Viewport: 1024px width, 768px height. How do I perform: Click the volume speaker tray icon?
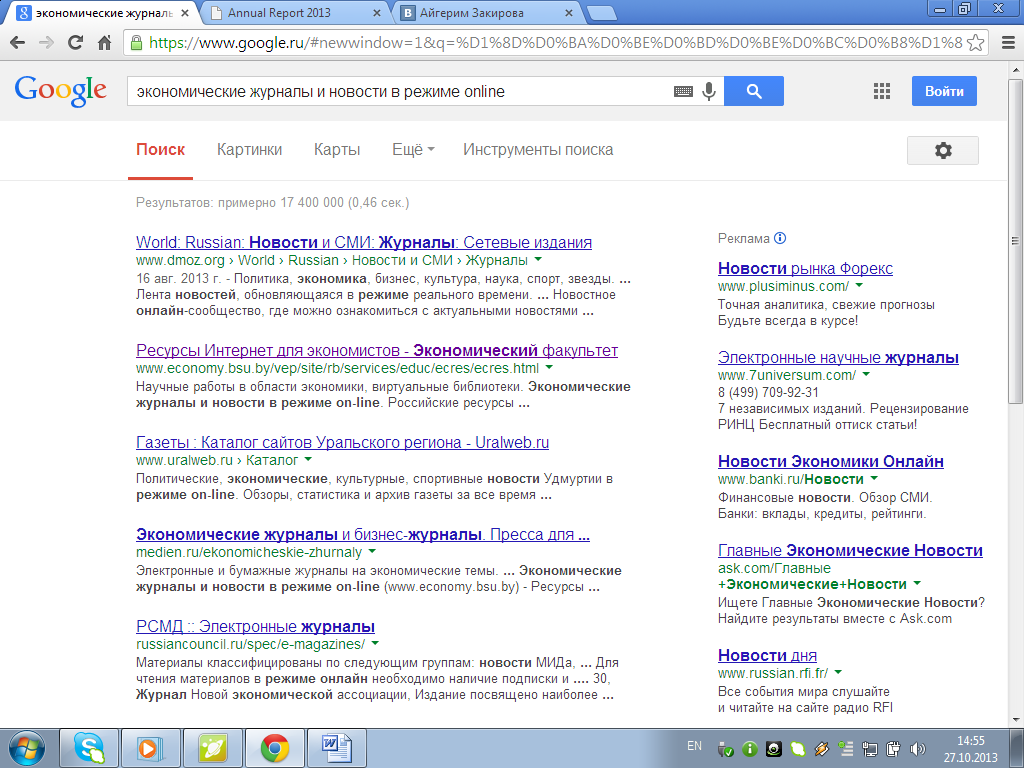pos(918,749)
